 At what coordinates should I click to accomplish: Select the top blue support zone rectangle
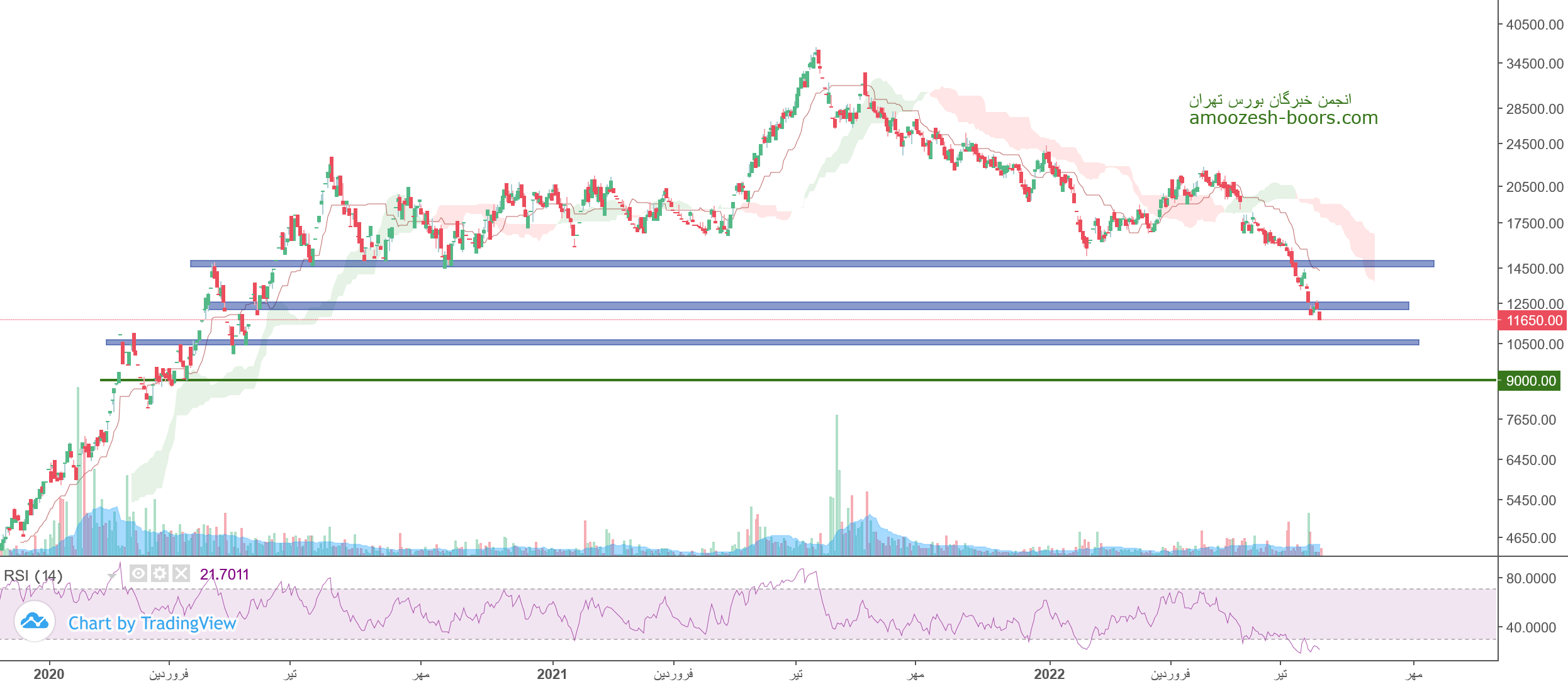(x=755, y=264)
